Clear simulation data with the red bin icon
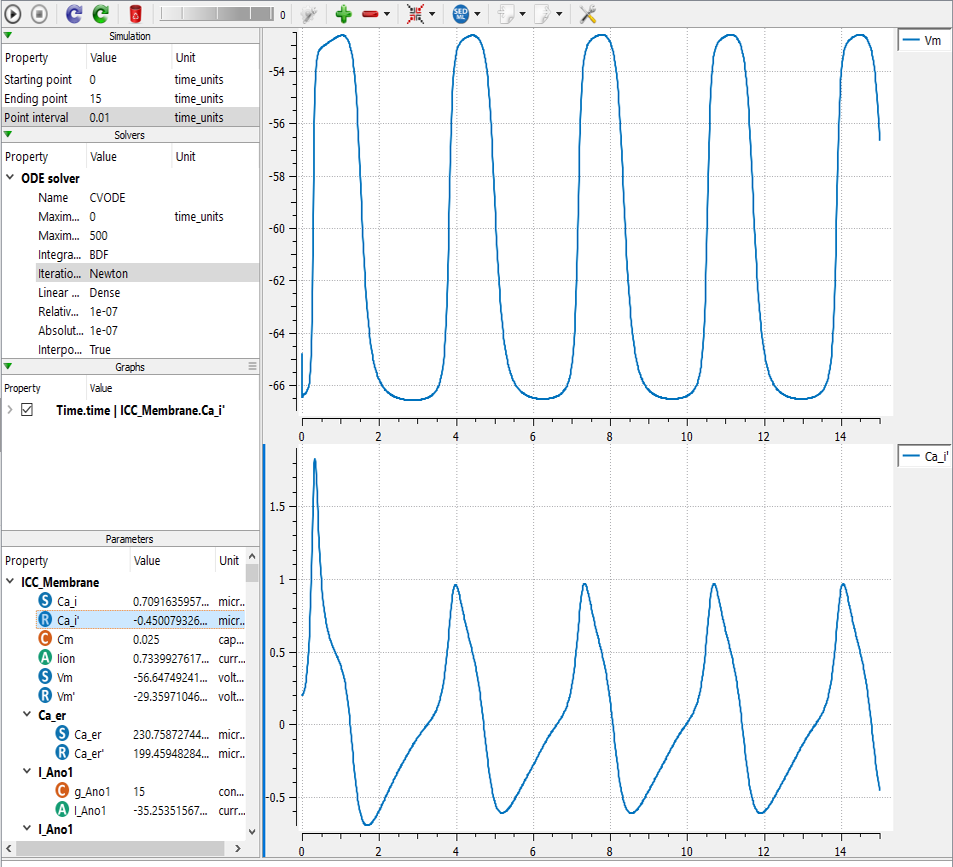The height and width of the screenshot is (867, 953). pyautogui.click(x=135, y=14)
